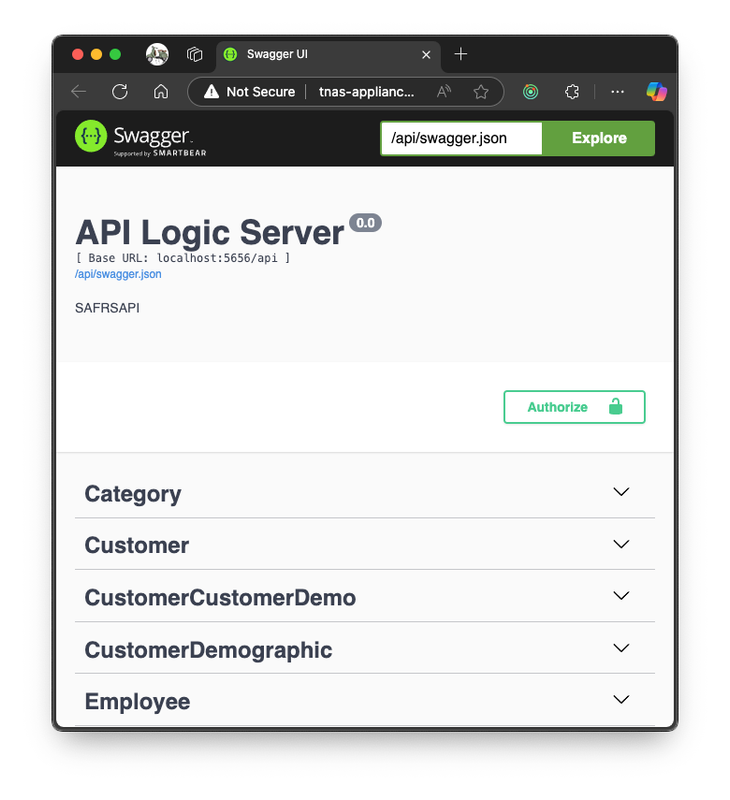Screen dimensions: 730x800
Task: Launch the Copilot sidebar
Action: [x=657, y=92]
